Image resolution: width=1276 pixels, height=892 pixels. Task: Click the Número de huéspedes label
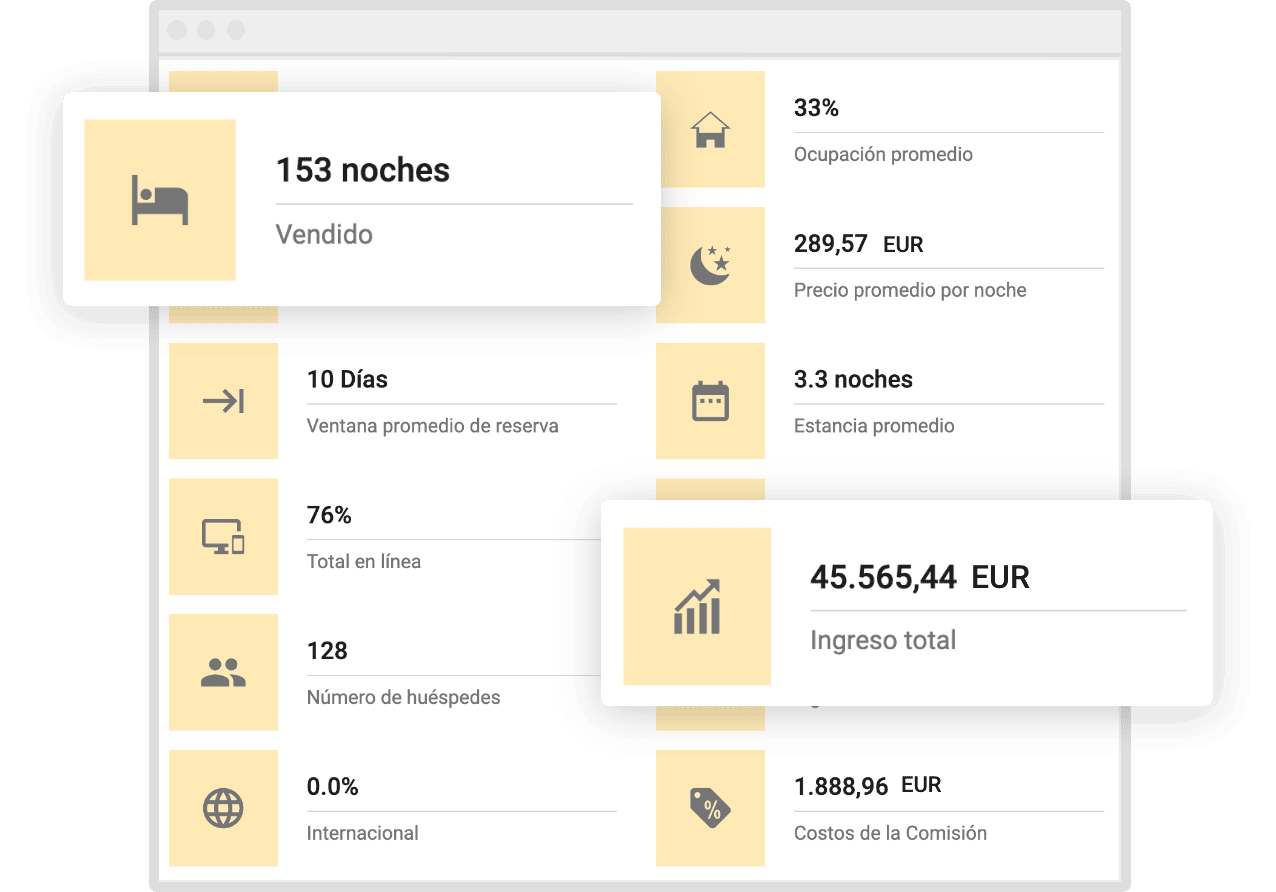403,697
